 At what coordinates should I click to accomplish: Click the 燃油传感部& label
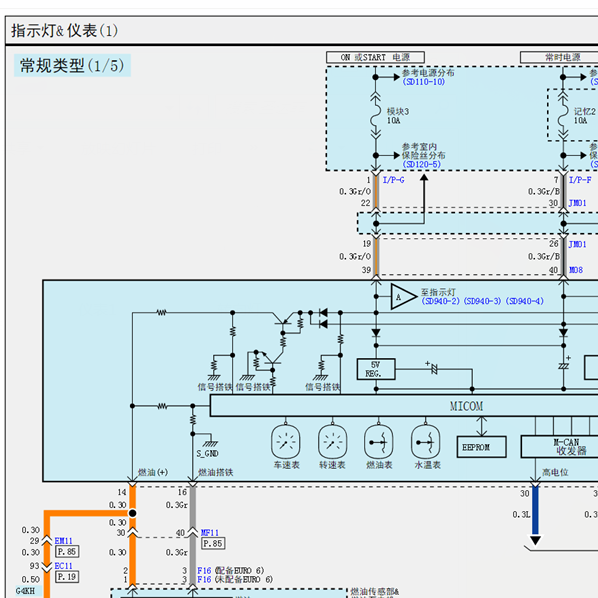click(x=375, y=592)
